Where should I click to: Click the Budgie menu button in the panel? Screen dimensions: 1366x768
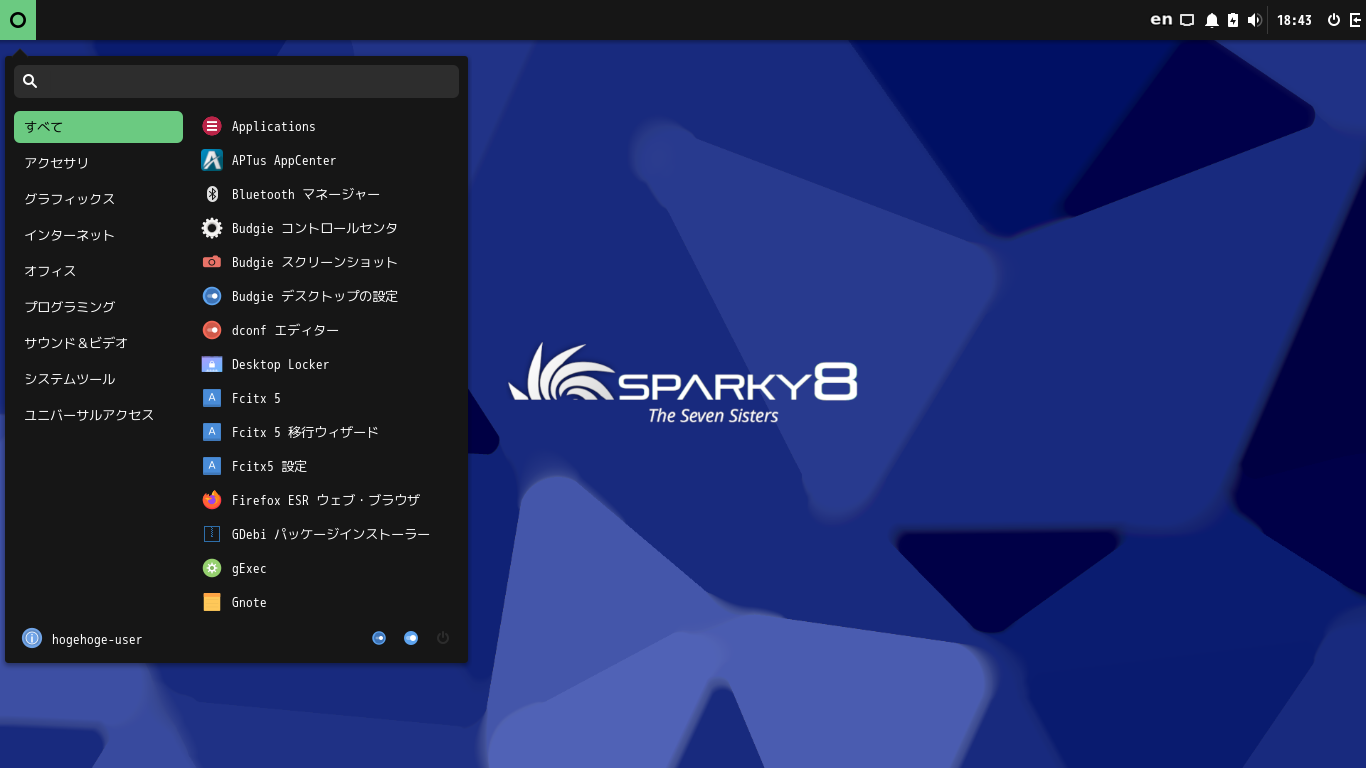coord(18,20)
